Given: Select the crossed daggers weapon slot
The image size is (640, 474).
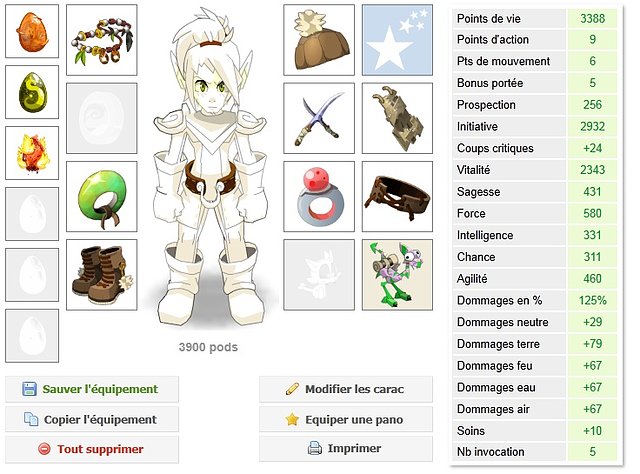Looking at the screenshot, I should click(319, 118).
